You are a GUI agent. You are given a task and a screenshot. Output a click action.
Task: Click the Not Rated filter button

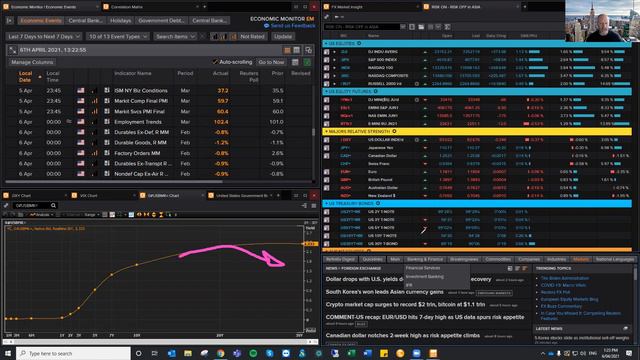click(x=252, y=36)
